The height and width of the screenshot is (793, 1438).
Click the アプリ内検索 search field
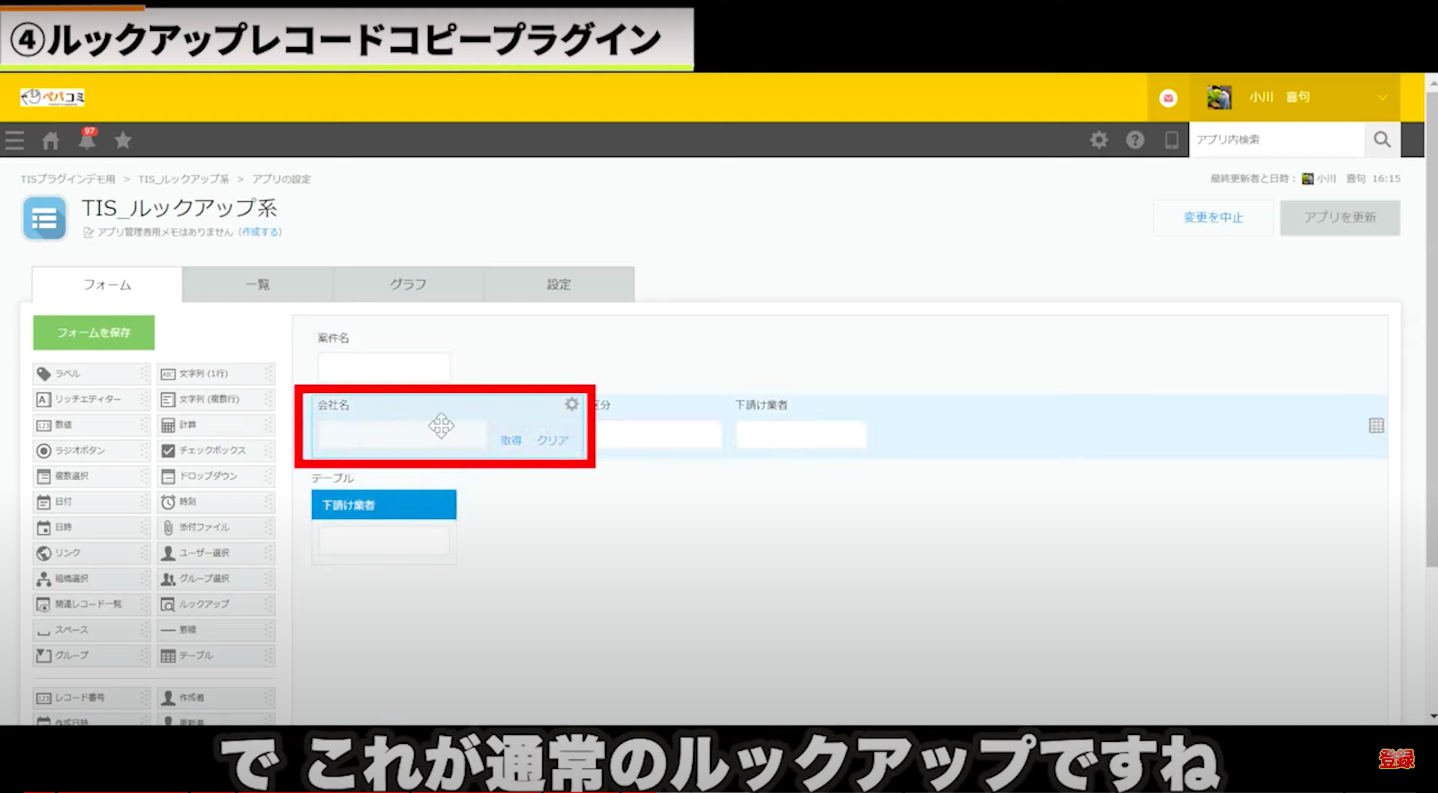click(x=1276, y=140)
